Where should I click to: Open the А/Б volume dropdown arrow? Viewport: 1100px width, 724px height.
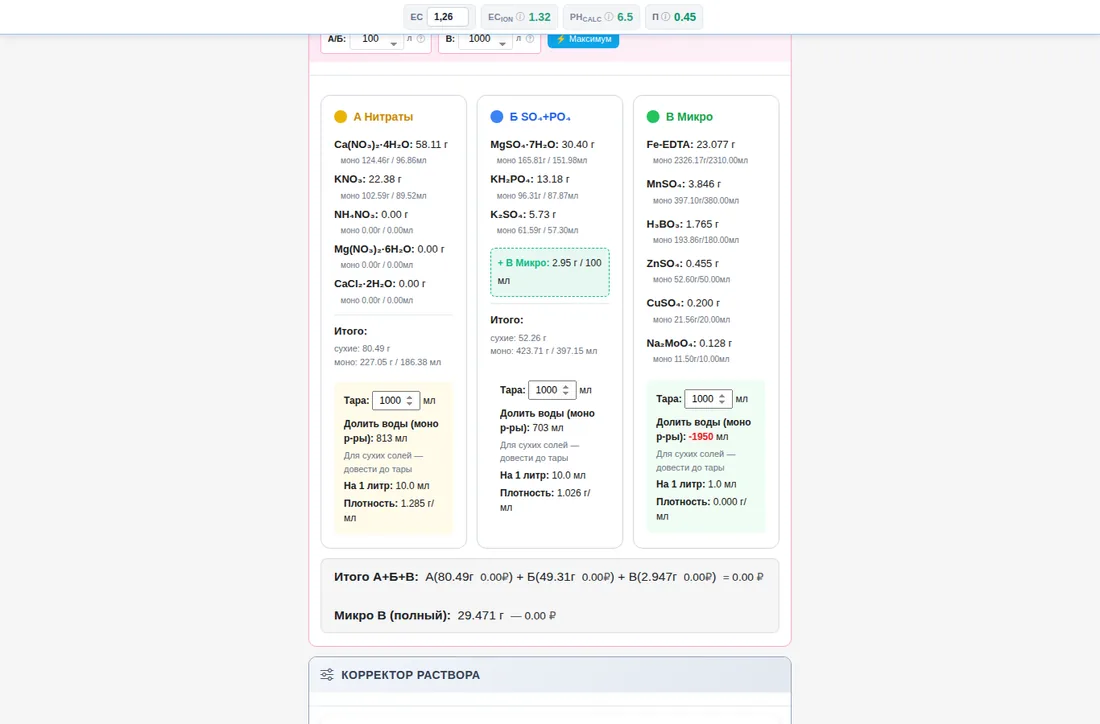coord(394,43)
